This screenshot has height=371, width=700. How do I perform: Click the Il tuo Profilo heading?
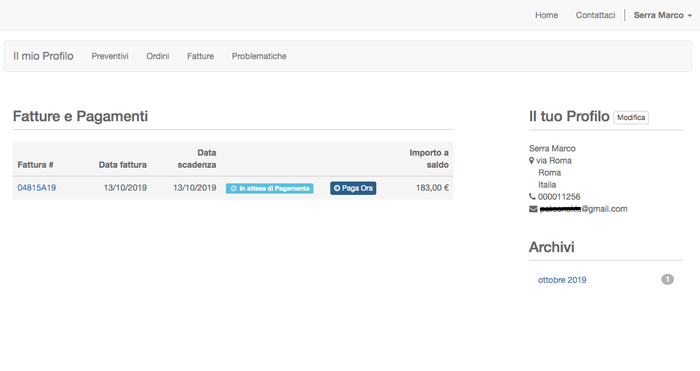[x=569, y=116]
